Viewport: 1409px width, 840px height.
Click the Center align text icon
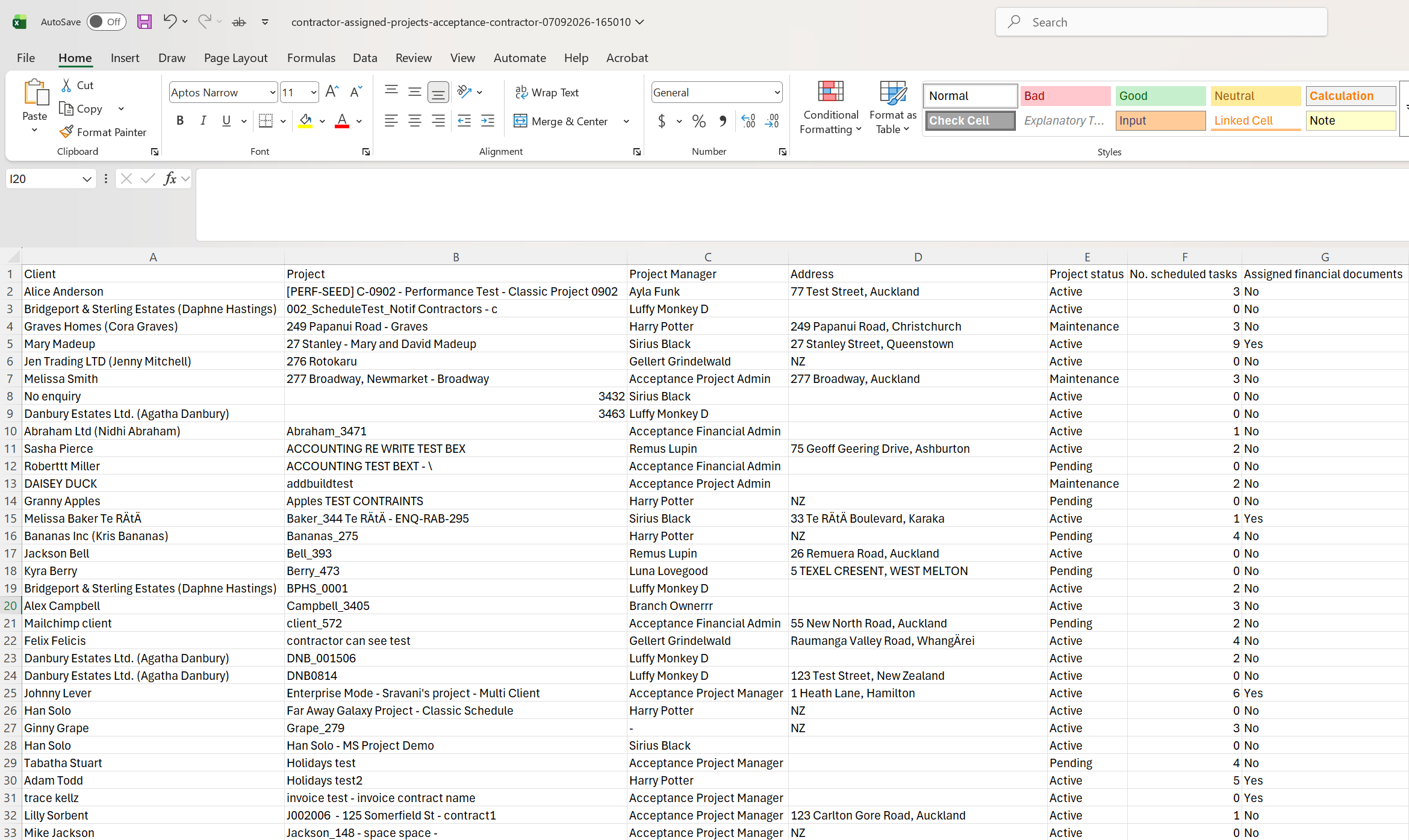(415, 121)
